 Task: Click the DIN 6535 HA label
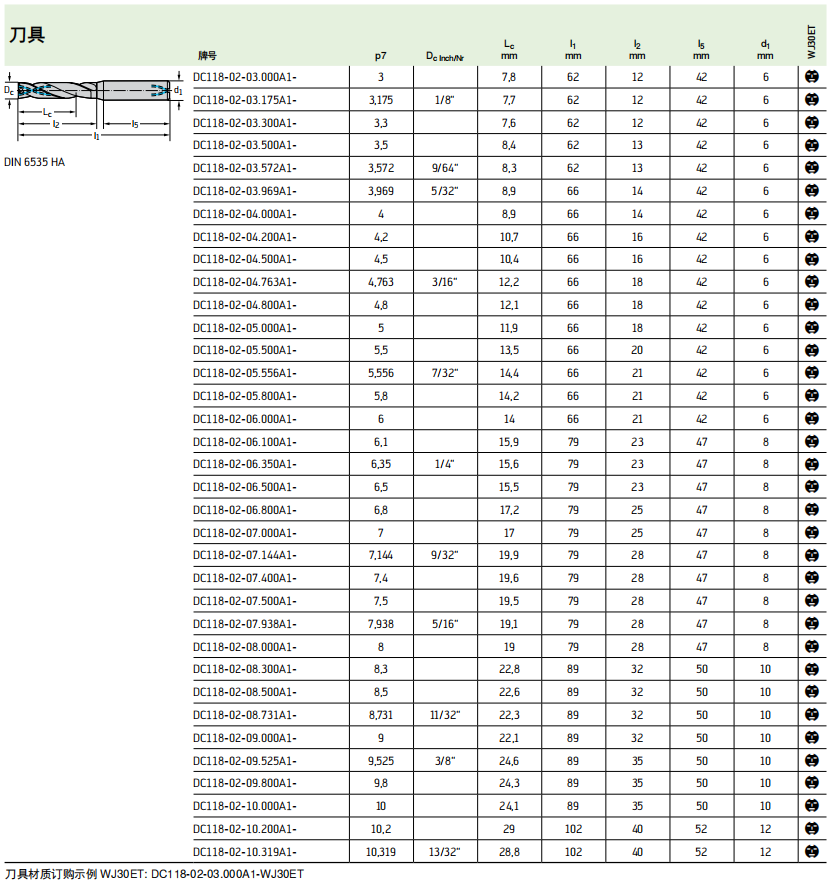pos(36,161)
